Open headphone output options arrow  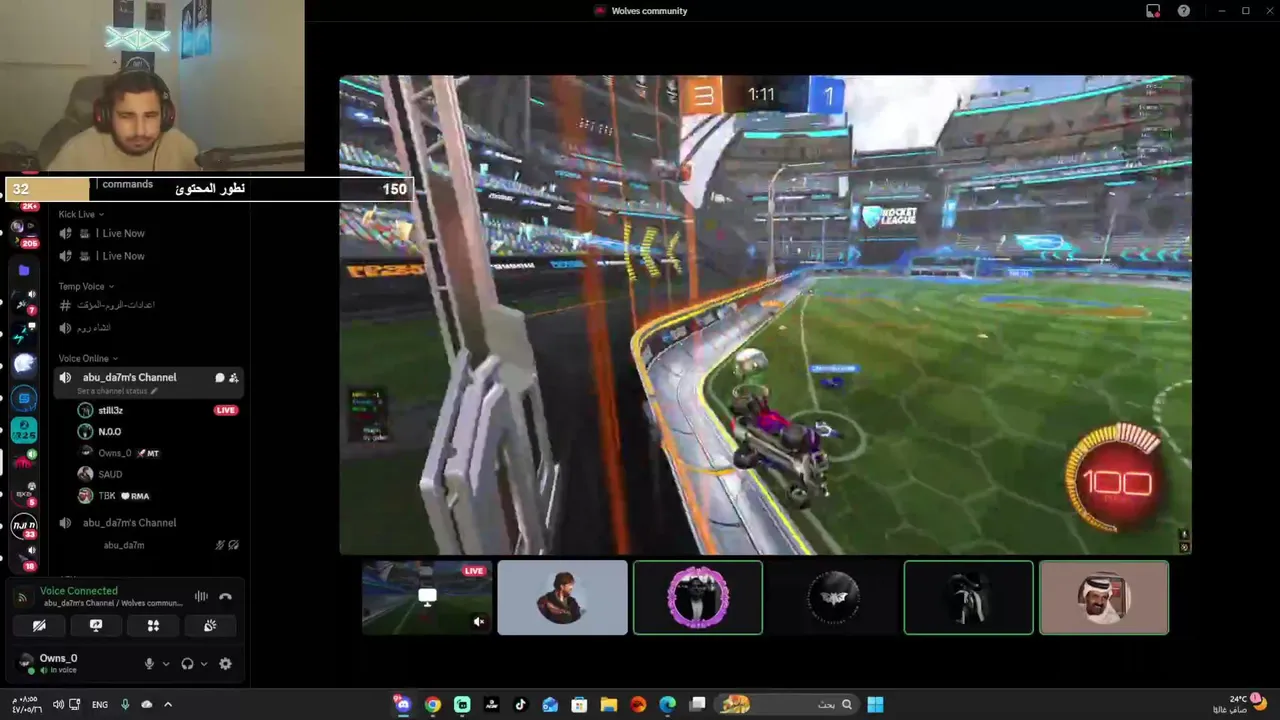pos(204,663)
